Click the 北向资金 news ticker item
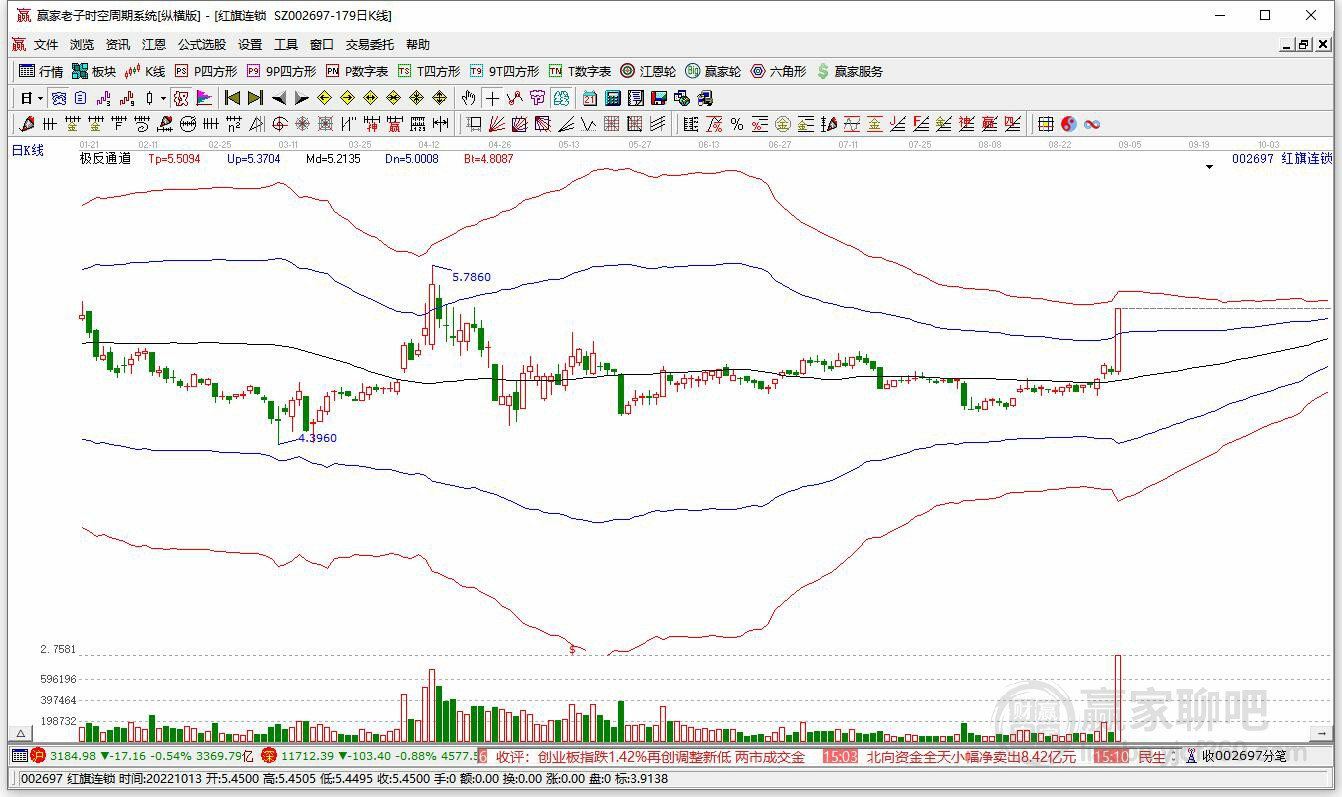The image size is (1342, 797). tap(971, 757)
